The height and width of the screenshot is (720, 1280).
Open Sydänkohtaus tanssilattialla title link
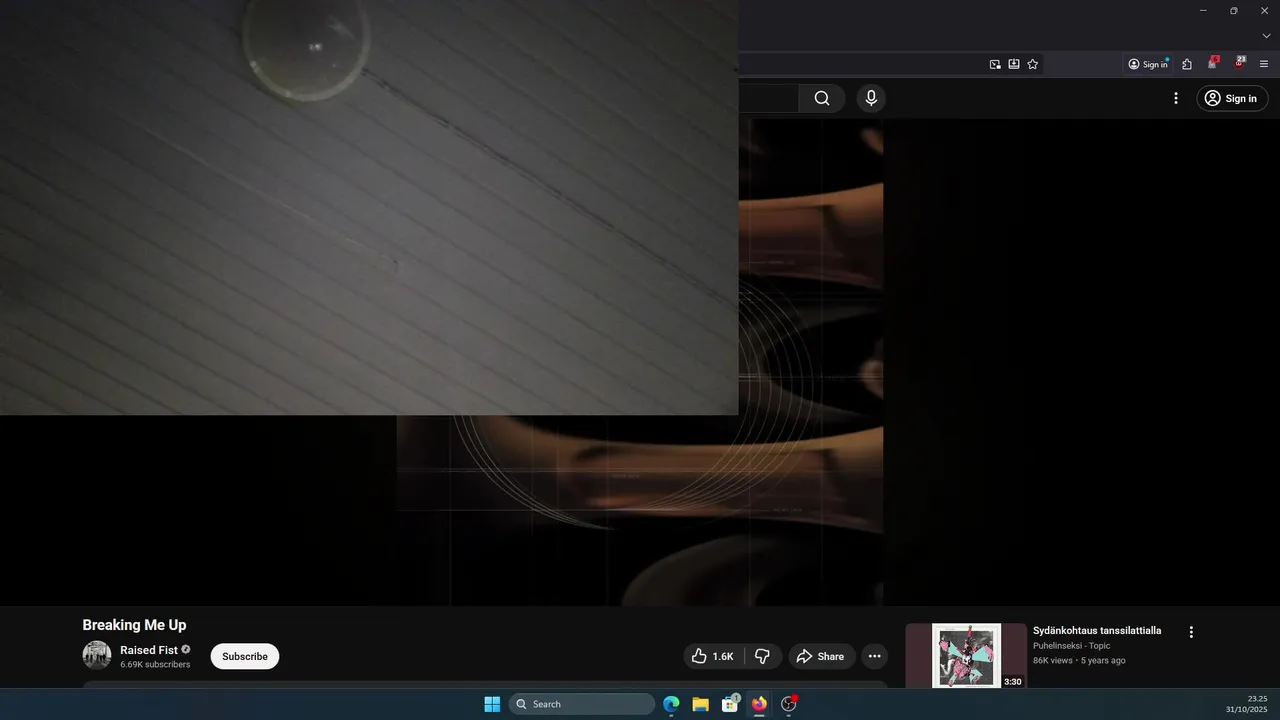tap(1097, 631)
